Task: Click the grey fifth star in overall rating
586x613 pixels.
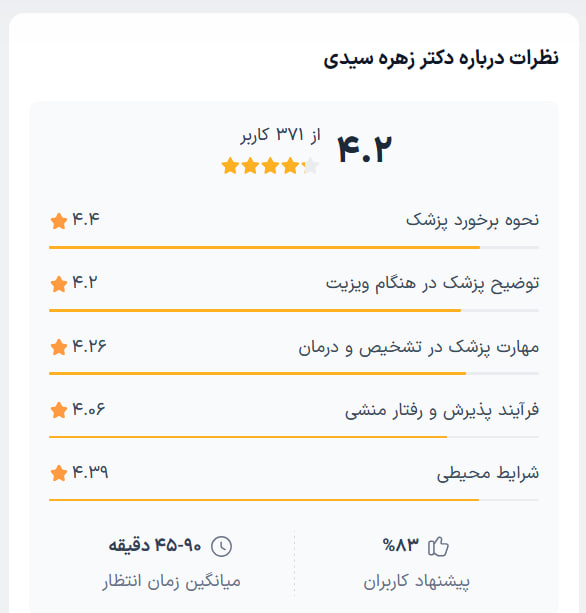Action: (311, 166)
